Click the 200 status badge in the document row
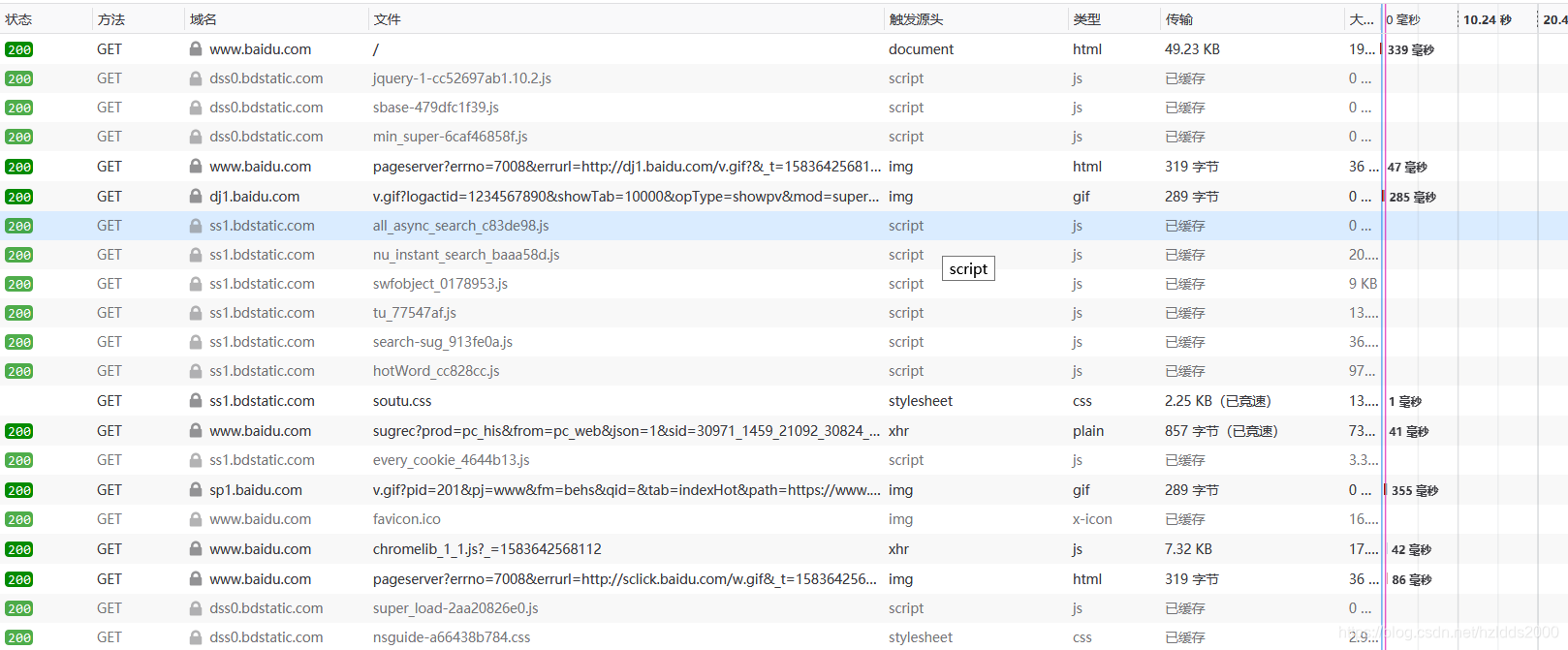Screen dimensions: 1568x650 click(x=19, y=49)
